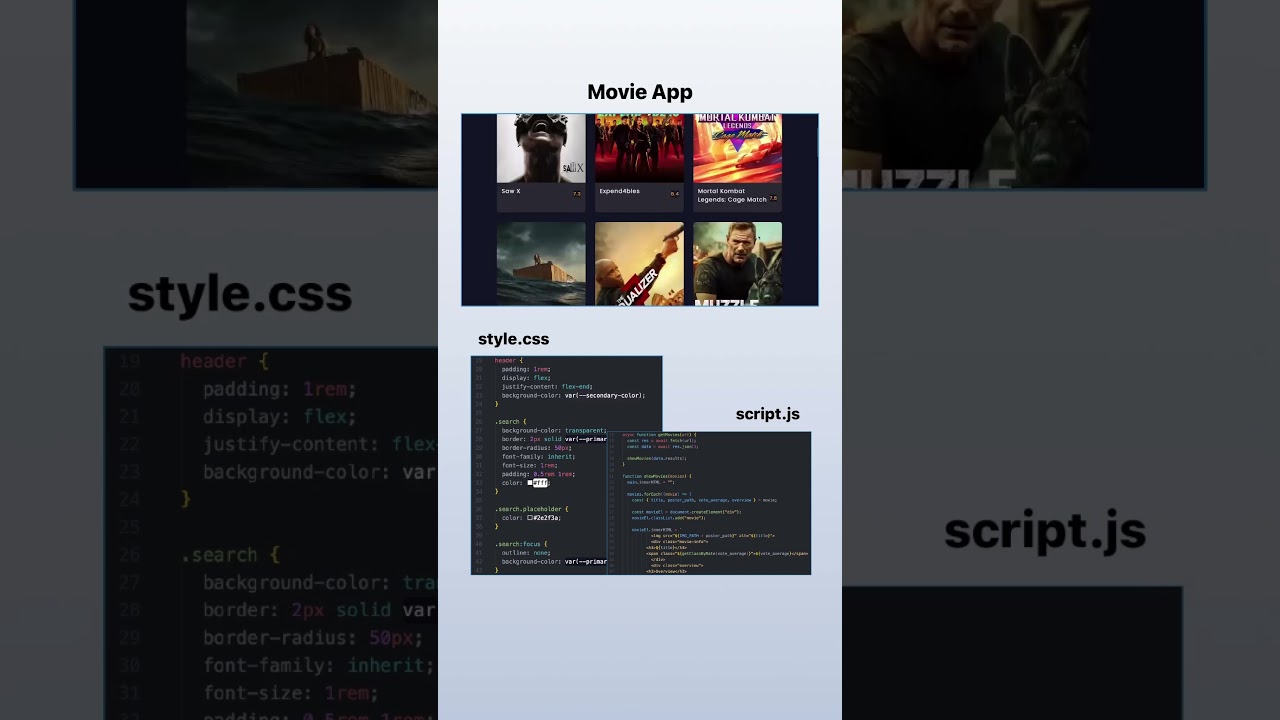The image size is (1280, 720).
Task: Open the ark-on-ocean movie poster
Action: [541, 263]
